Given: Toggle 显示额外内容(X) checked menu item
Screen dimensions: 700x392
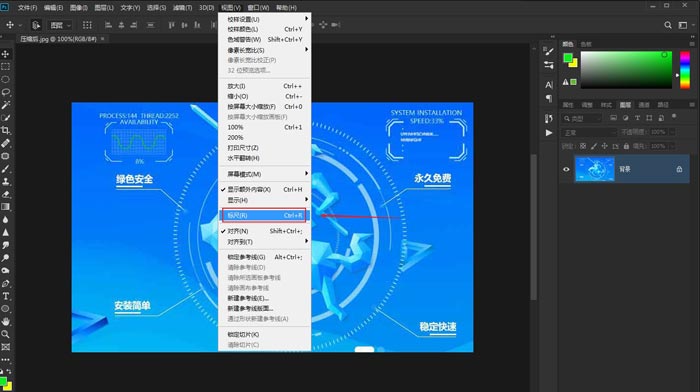Looking at the screenshot, I should (x=264, y=189).
